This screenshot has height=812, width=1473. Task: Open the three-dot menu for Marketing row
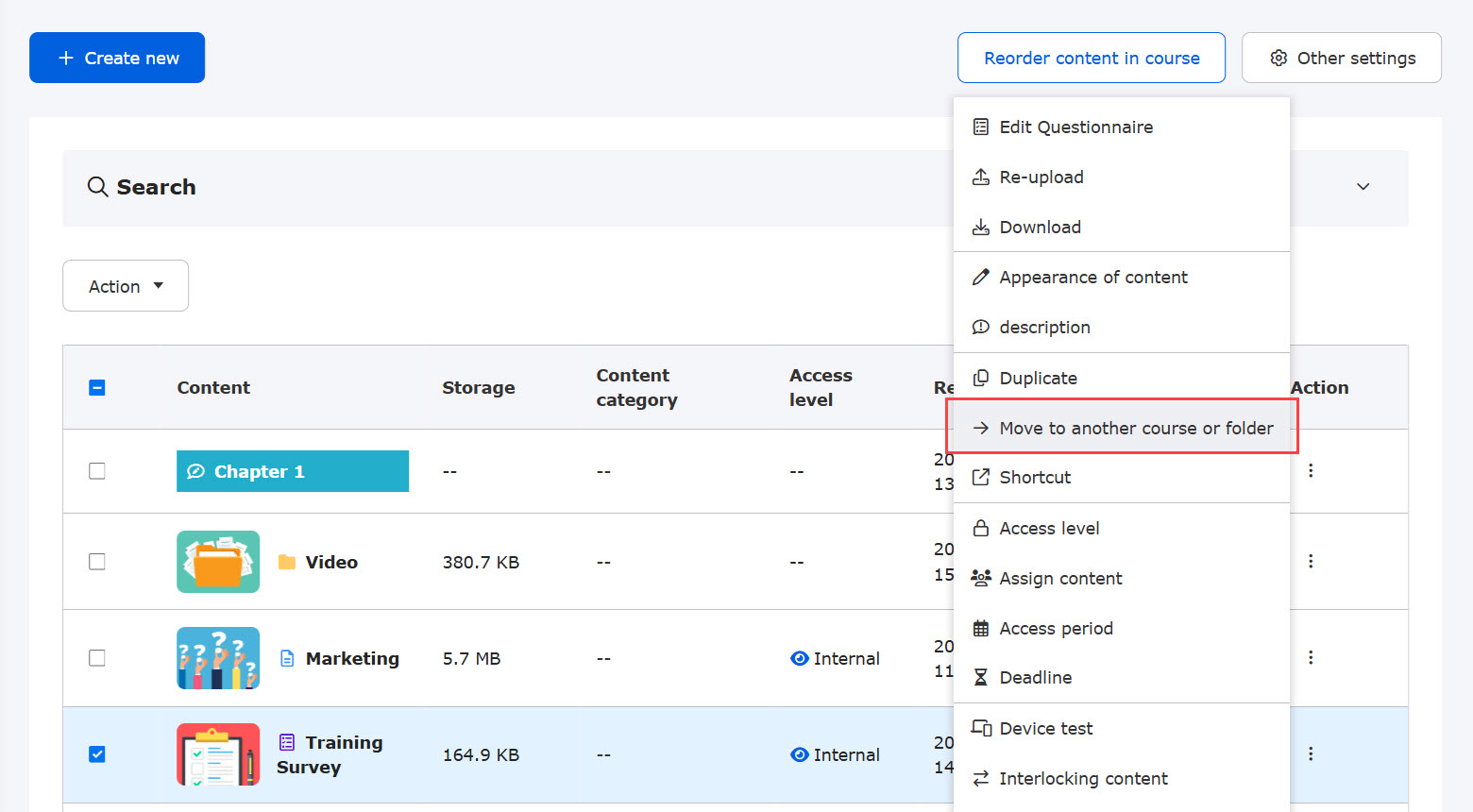(x=1311, y=657)
